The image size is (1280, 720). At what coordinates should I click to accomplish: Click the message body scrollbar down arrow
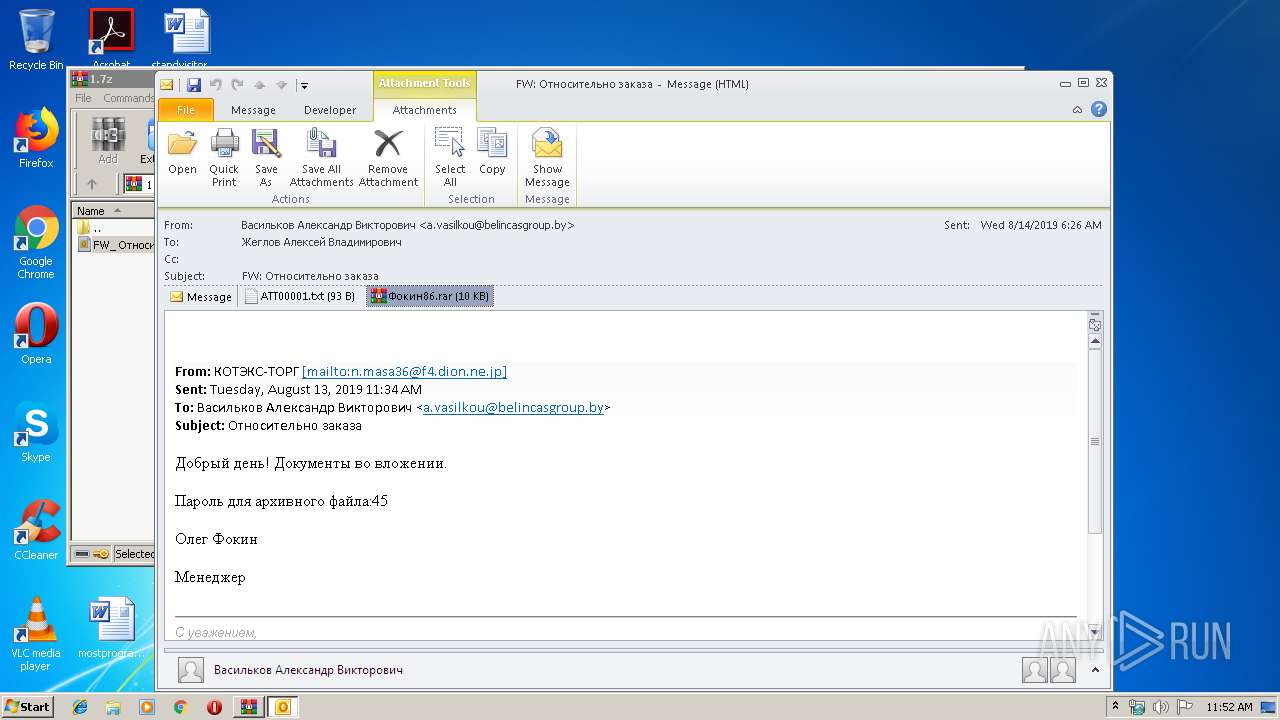coord(1095,632)
